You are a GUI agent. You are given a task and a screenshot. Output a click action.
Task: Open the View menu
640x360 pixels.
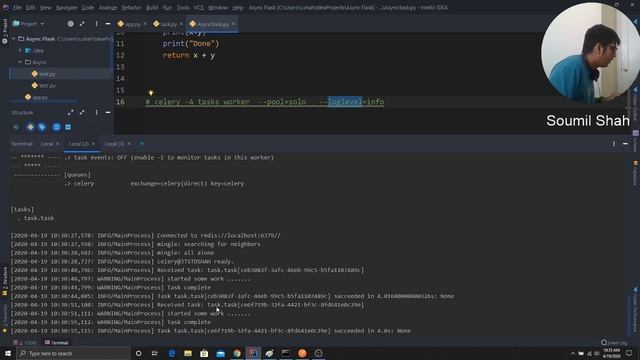[45, 7]
